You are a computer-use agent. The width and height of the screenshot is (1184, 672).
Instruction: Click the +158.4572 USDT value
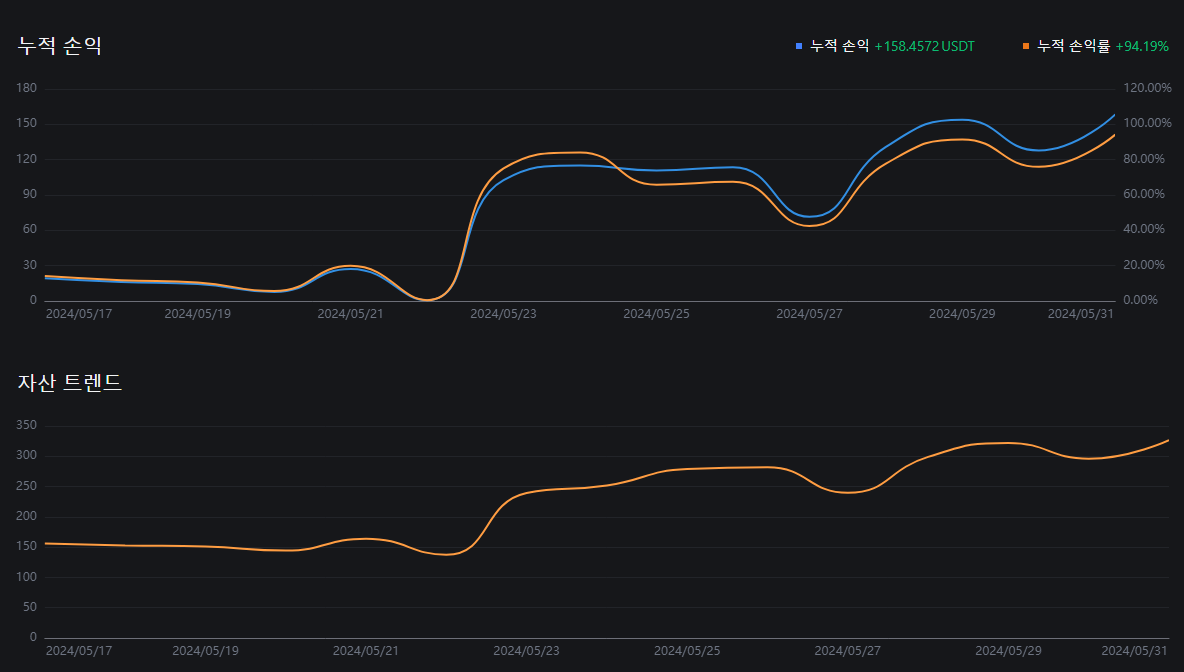coord(924,46)
